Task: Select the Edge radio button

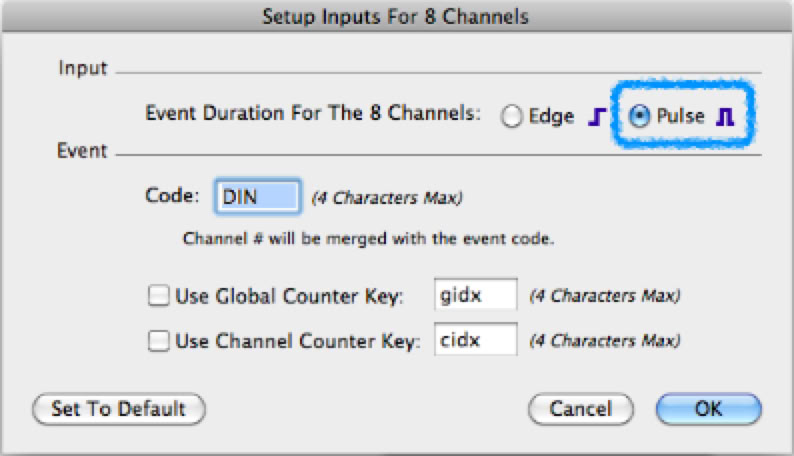Action: tap(513, 117)
